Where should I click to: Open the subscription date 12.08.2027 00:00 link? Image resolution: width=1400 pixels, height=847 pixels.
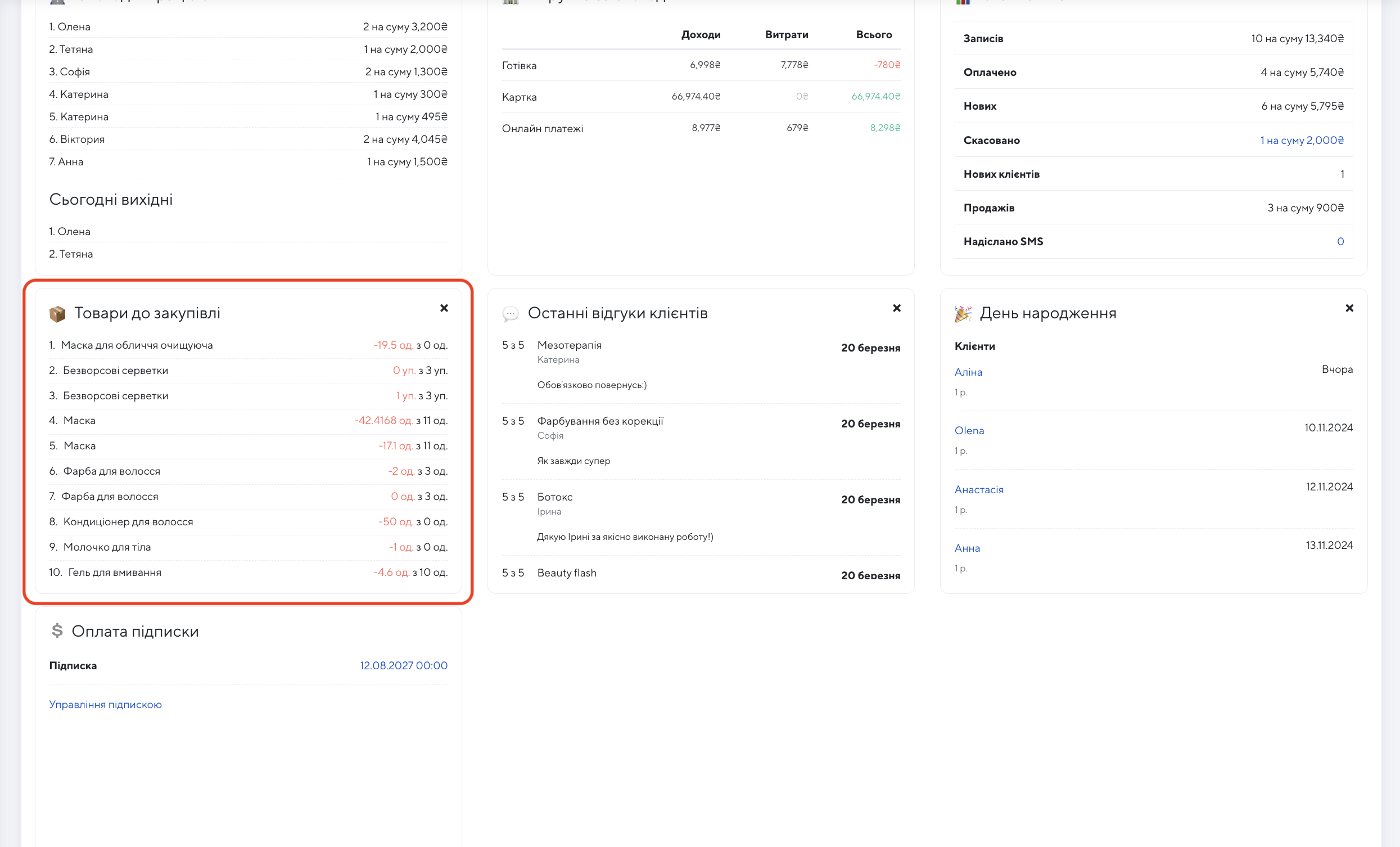click(403, 665)
